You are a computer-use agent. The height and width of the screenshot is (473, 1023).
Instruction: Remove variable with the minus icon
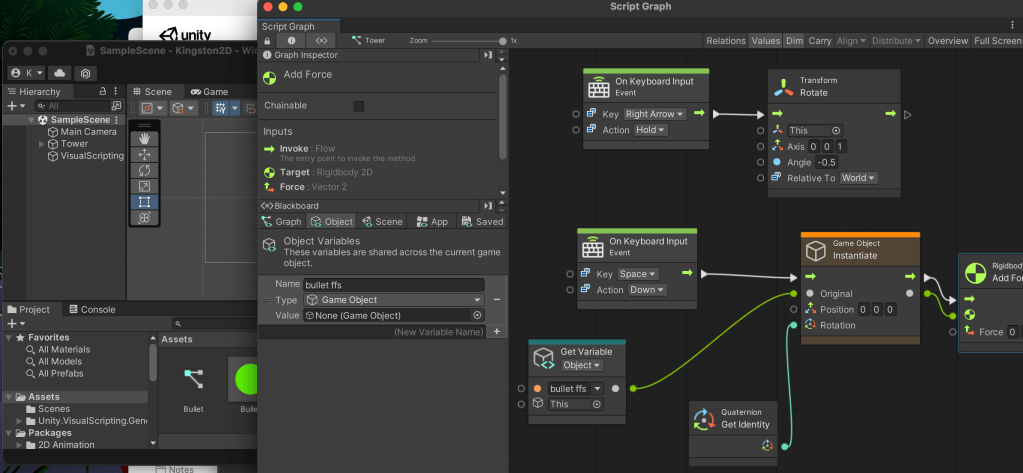[x=497, y=300]
